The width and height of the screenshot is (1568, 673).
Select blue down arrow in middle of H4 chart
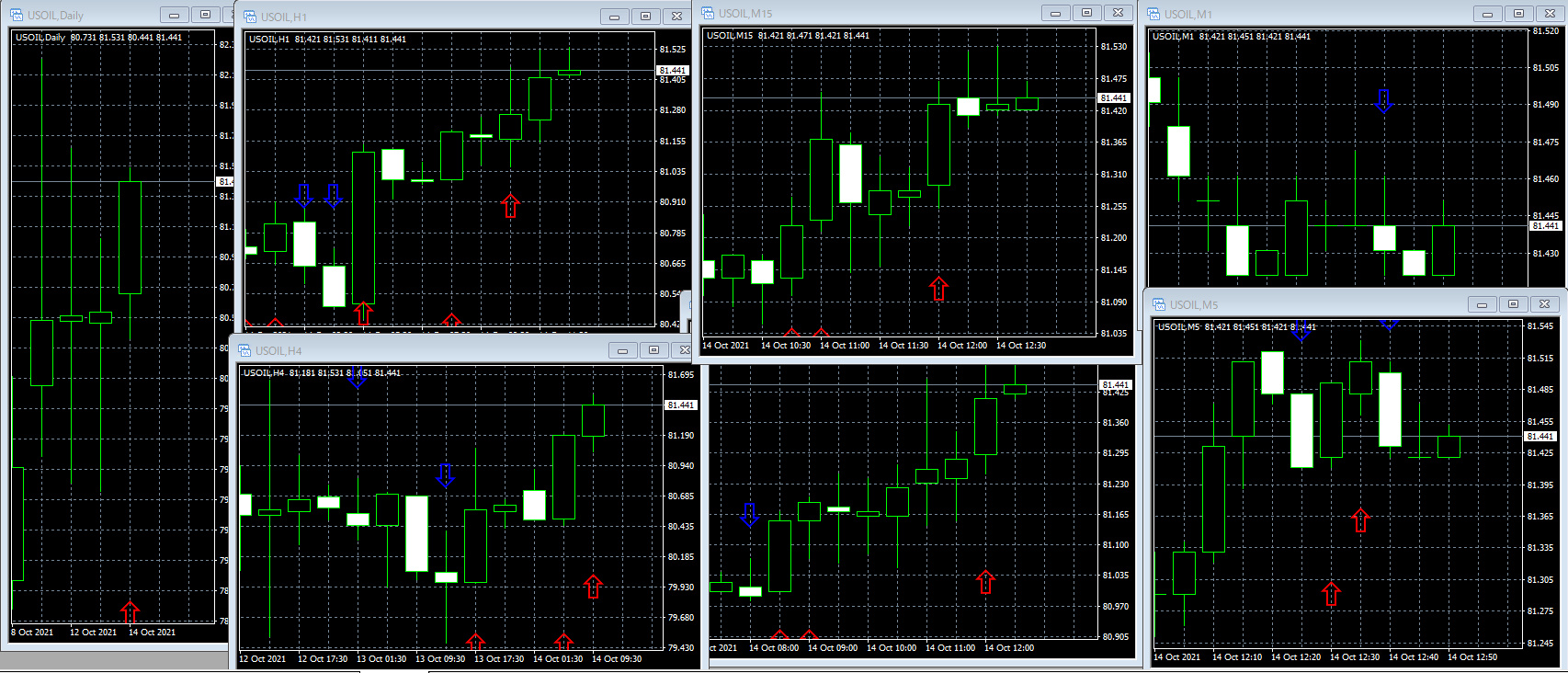pos(445,475)
